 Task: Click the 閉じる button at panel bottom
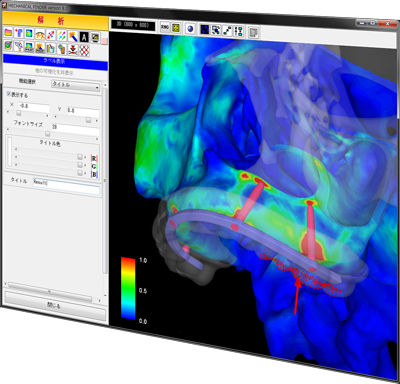click(x=55, y=305)
